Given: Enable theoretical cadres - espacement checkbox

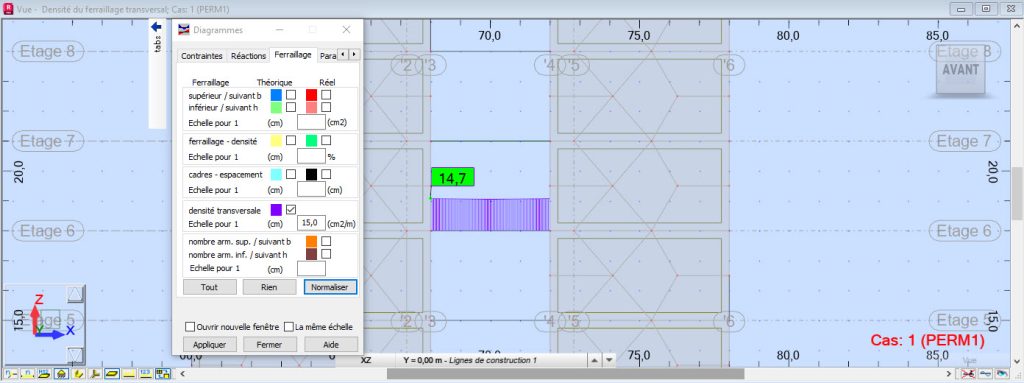Looking at the screenshot, I should (x=291, y=174).
